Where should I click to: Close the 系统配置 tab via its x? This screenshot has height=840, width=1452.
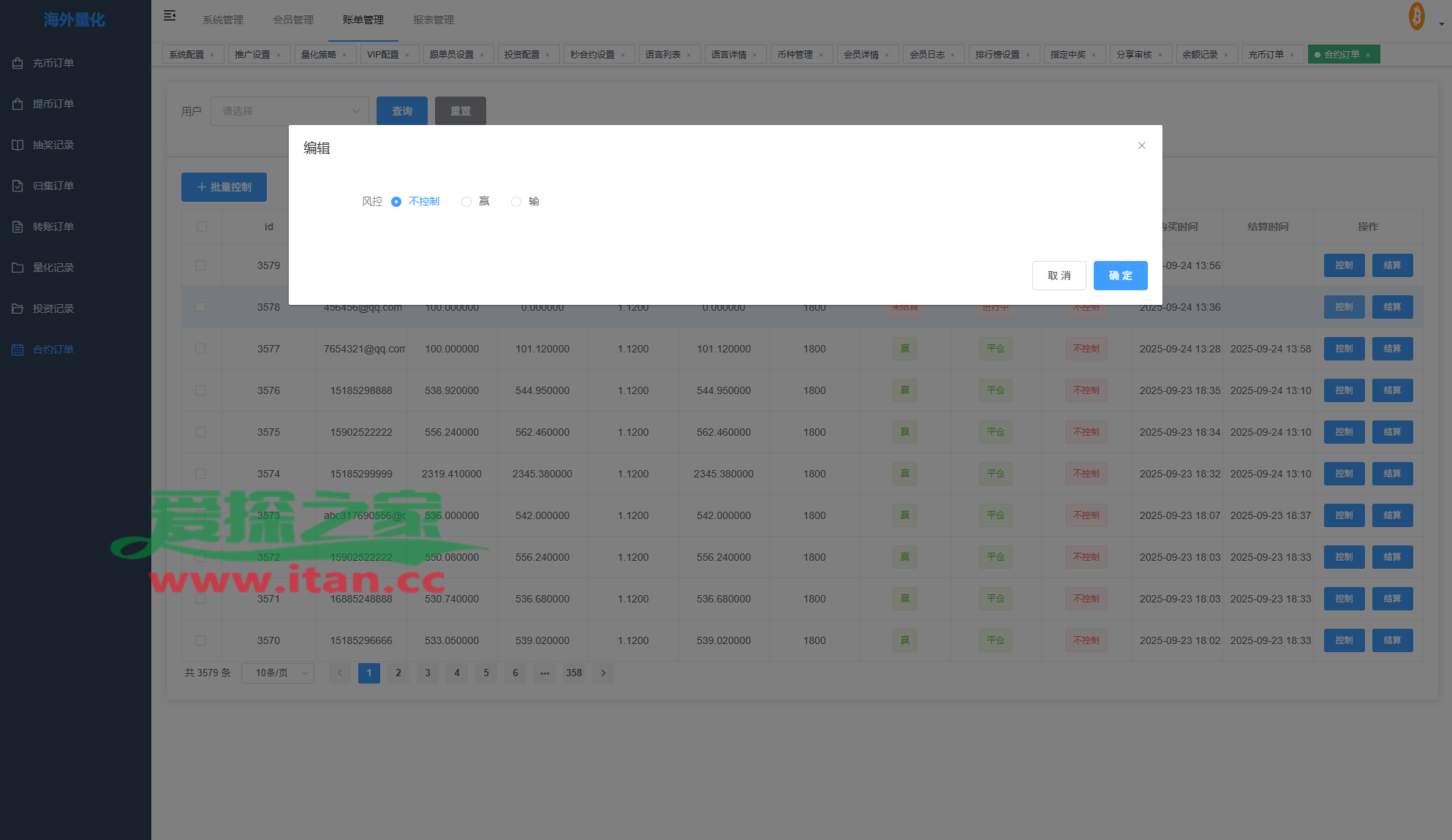[212, 55]
